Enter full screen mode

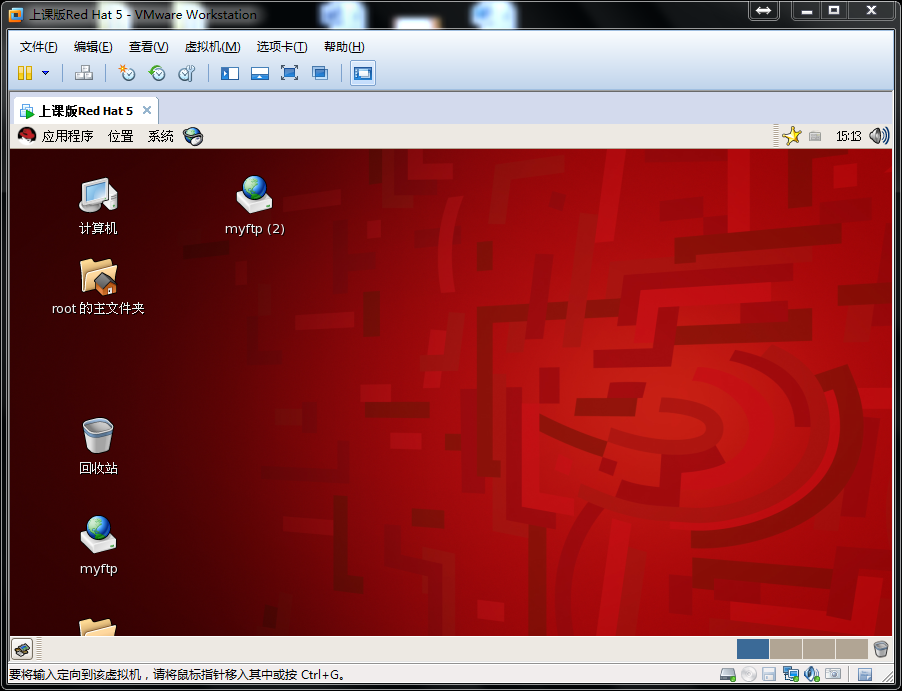289,73
